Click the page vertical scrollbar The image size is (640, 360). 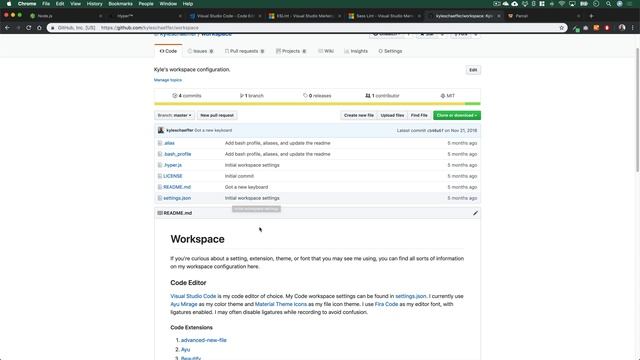tap(637, 110)
